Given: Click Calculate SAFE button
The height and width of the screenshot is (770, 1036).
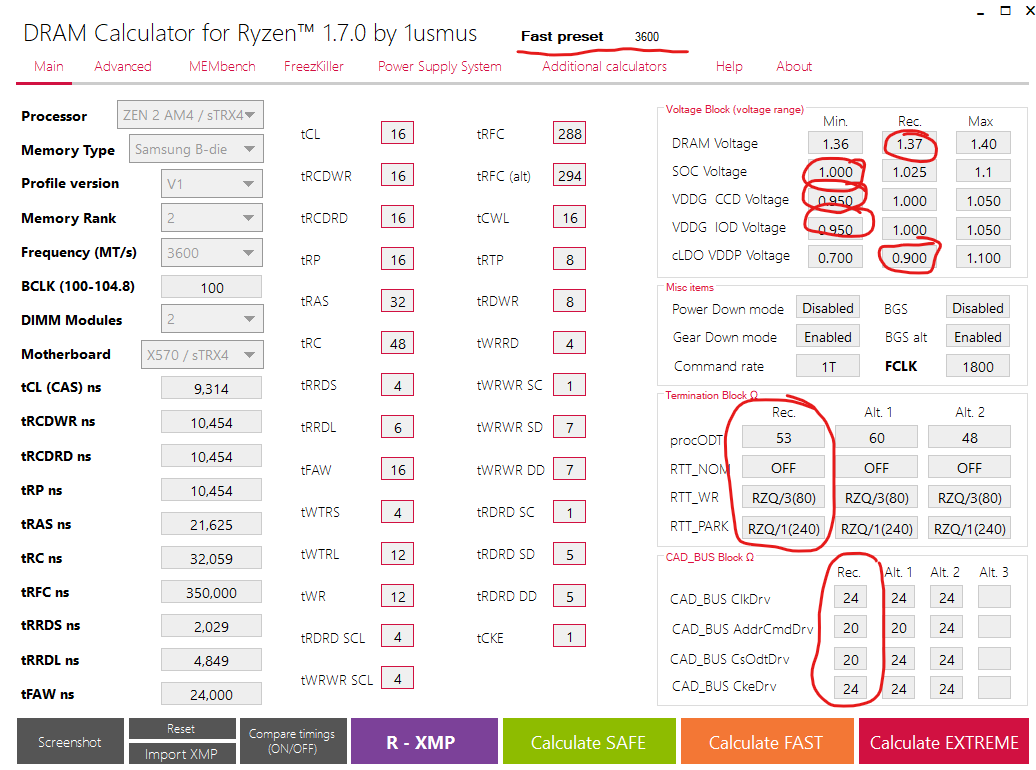Looking at the screenshot, I should [589, 742].
